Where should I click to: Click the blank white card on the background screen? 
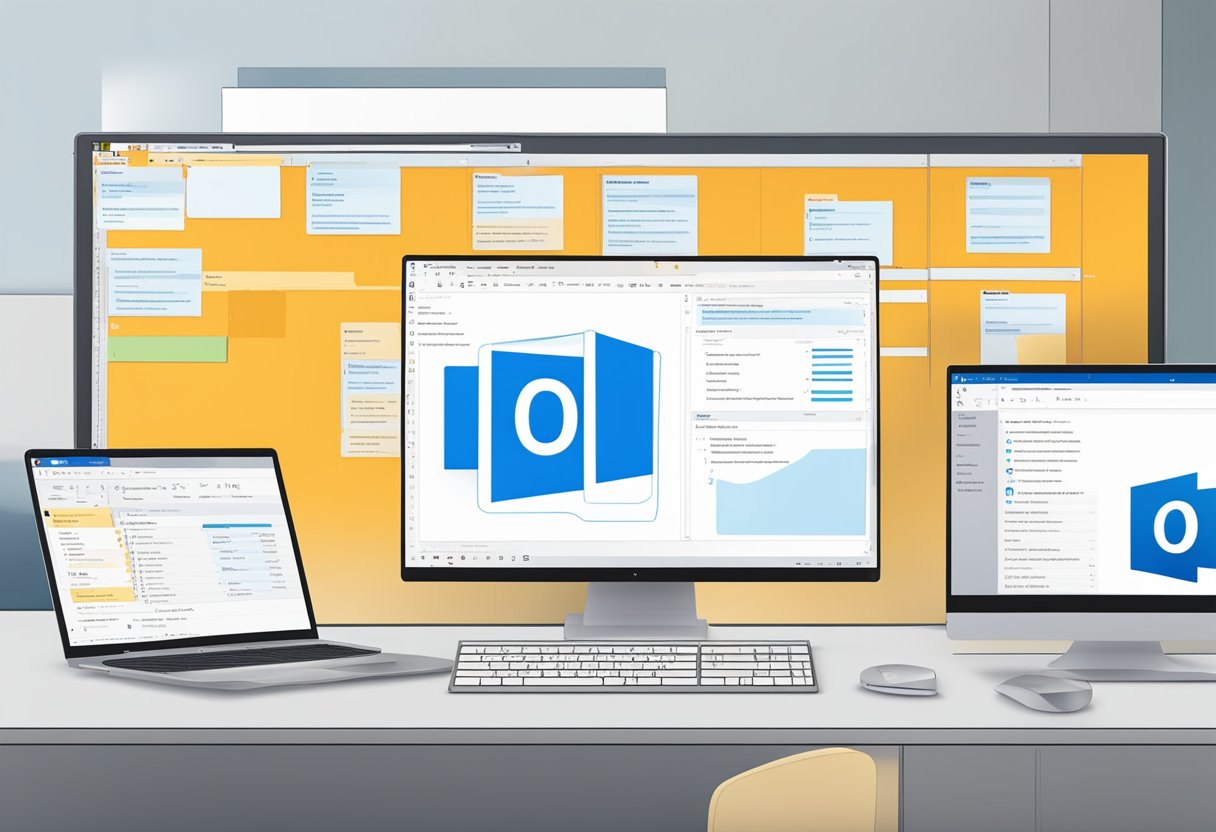pos(233,192)
